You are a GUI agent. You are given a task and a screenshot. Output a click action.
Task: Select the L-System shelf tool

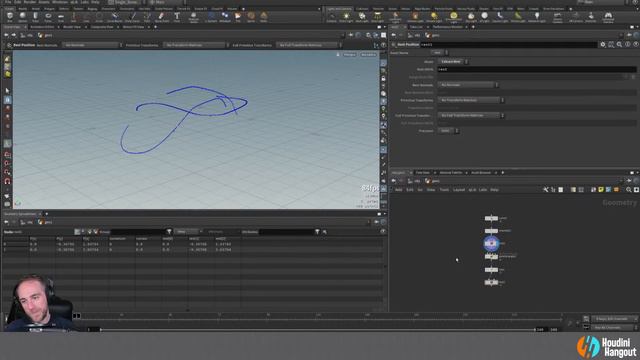click(211, 17)
